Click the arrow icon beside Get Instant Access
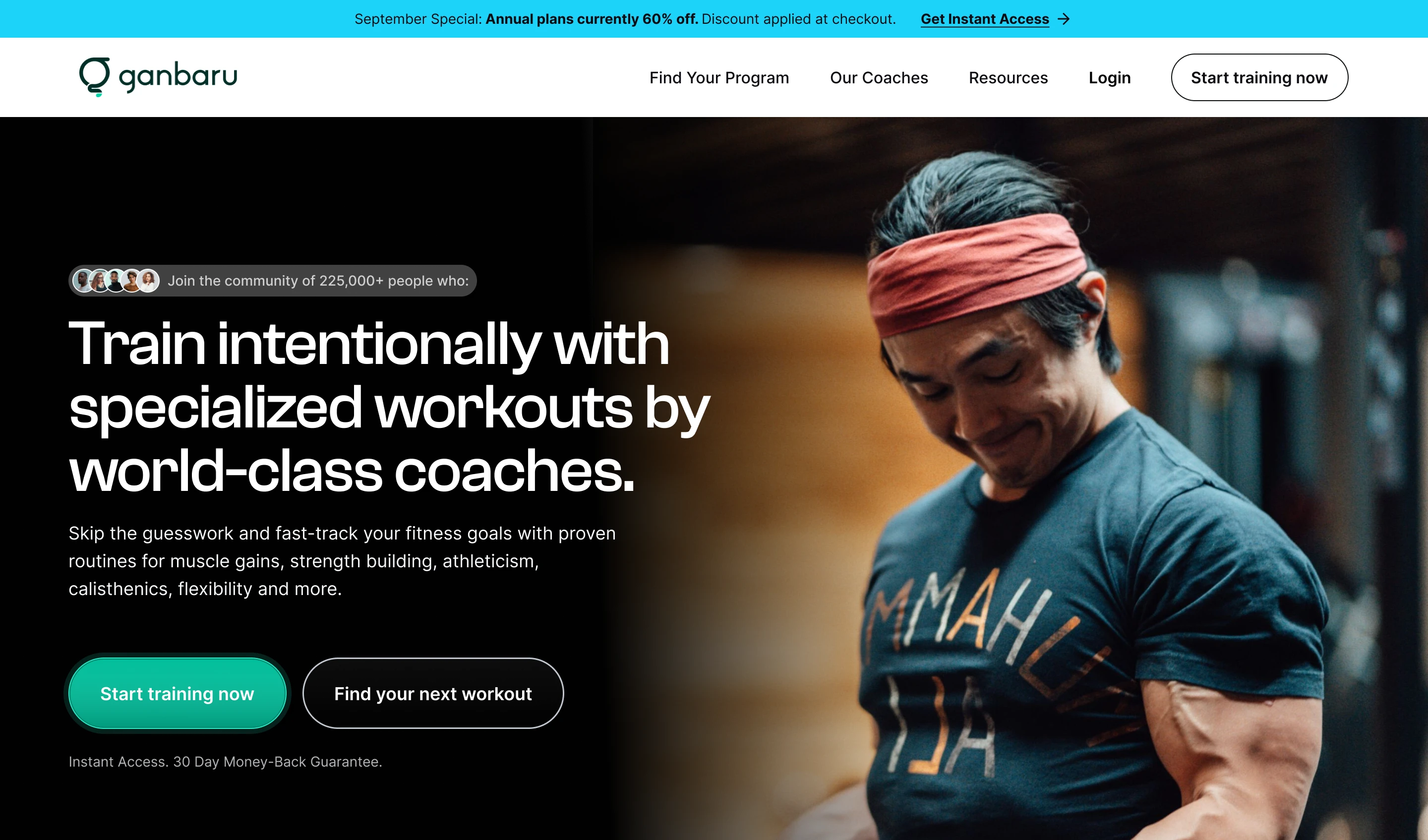The image size is (1428, 840). [1064, 19]
